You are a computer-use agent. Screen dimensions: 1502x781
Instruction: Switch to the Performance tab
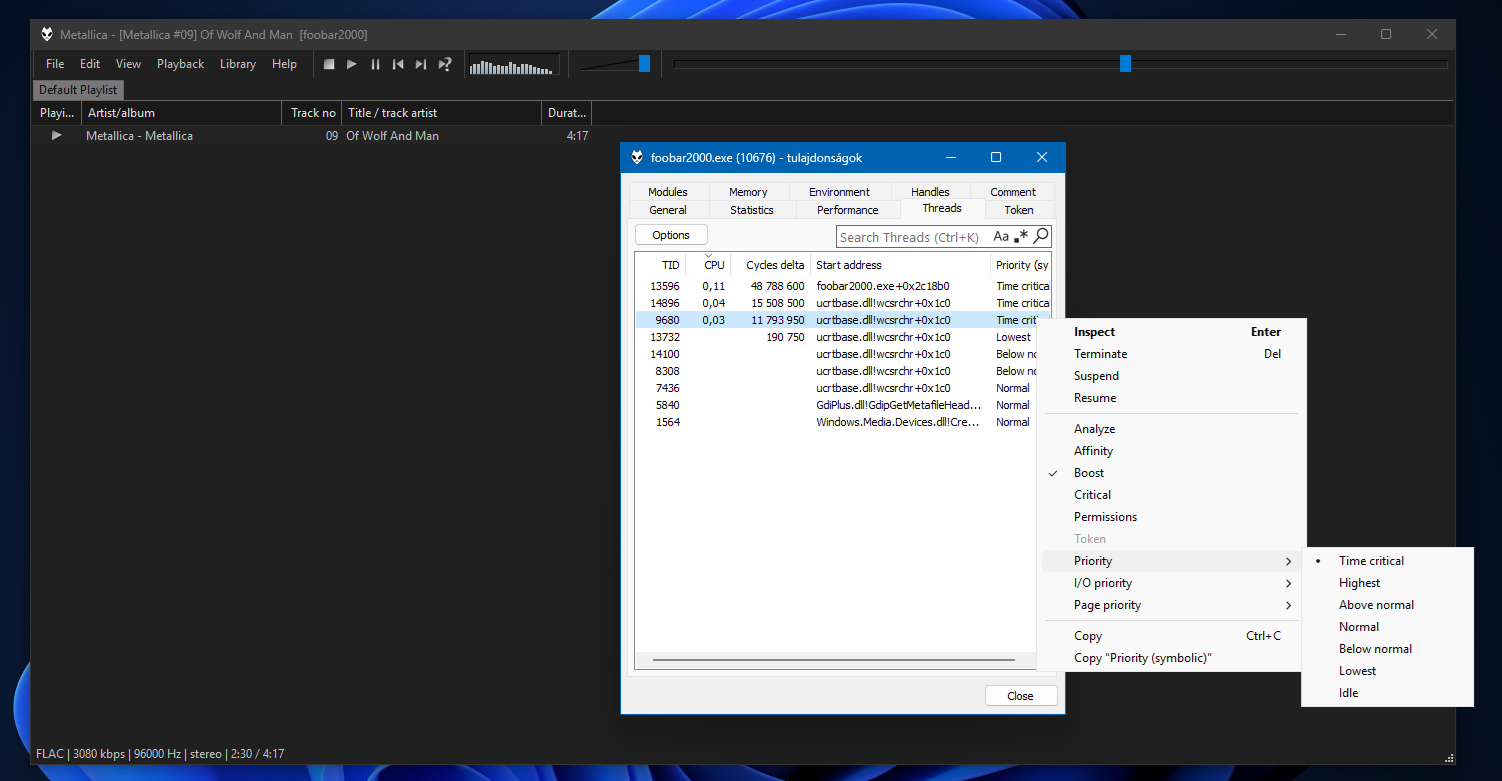pos(848,210)
